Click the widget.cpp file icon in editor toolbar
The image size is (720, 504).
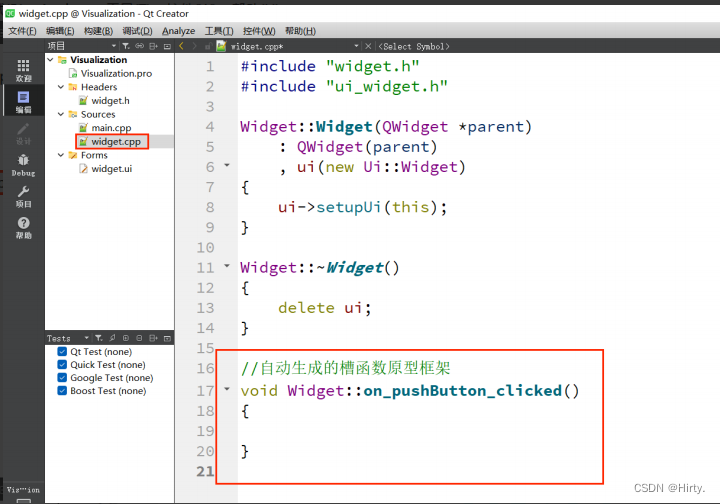pos(221,46)
